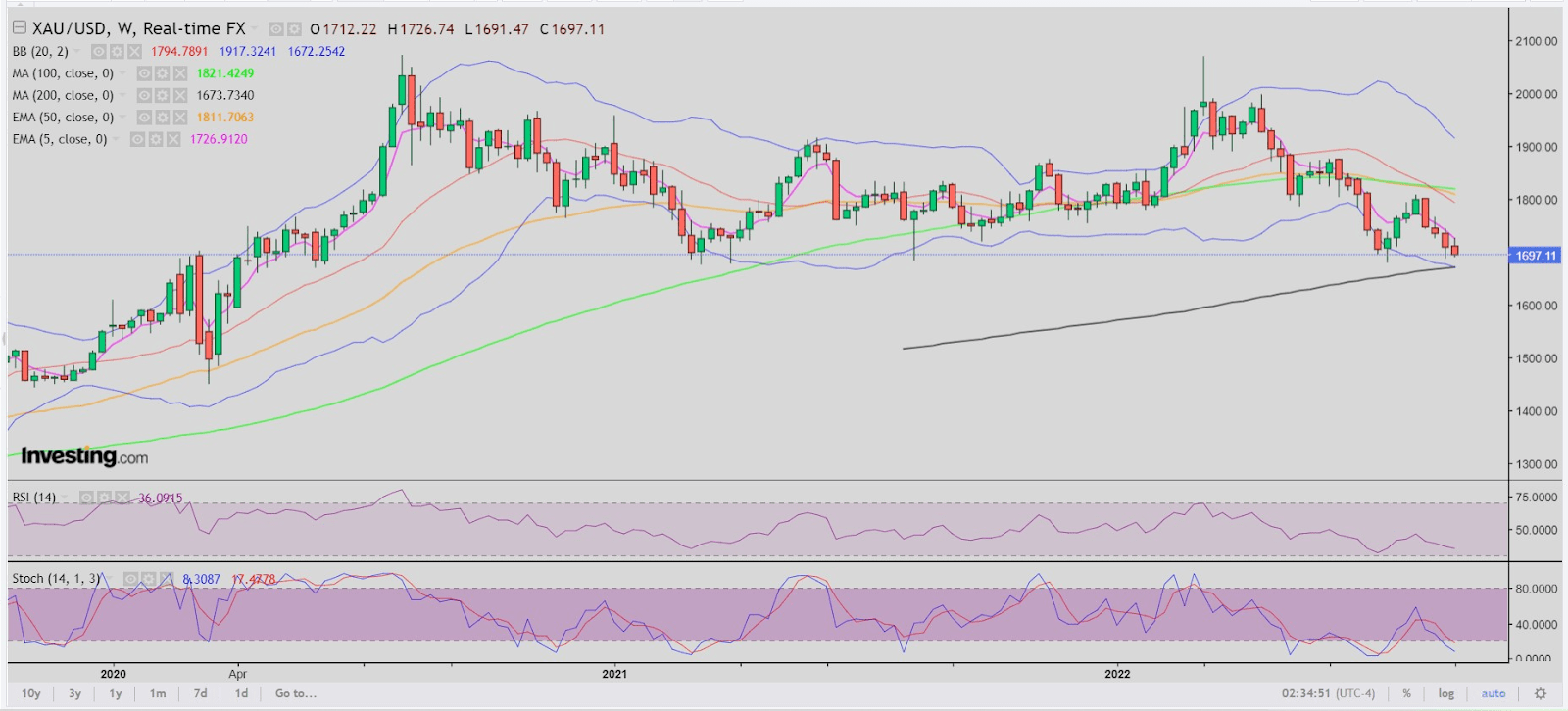Hide the MA (200, close, 0) line
This screenshot has width=1568, height=711.
point(144,95)
